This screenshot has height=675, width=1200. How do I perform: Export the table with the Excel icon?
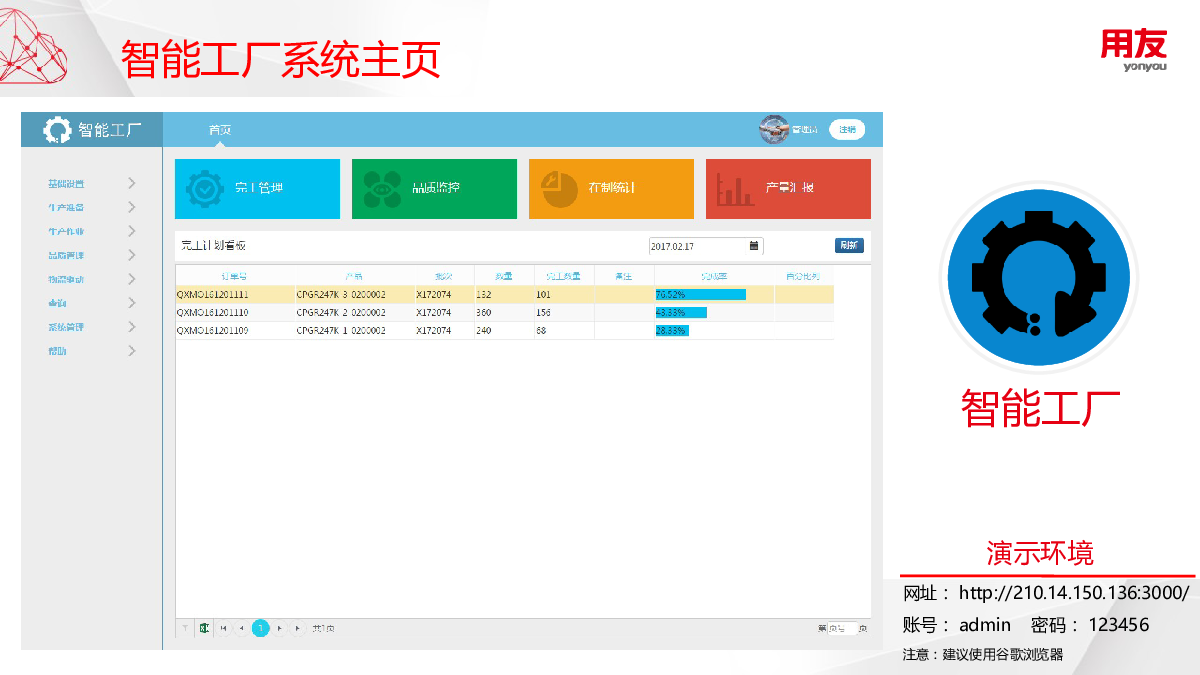(x=205, y=628)
